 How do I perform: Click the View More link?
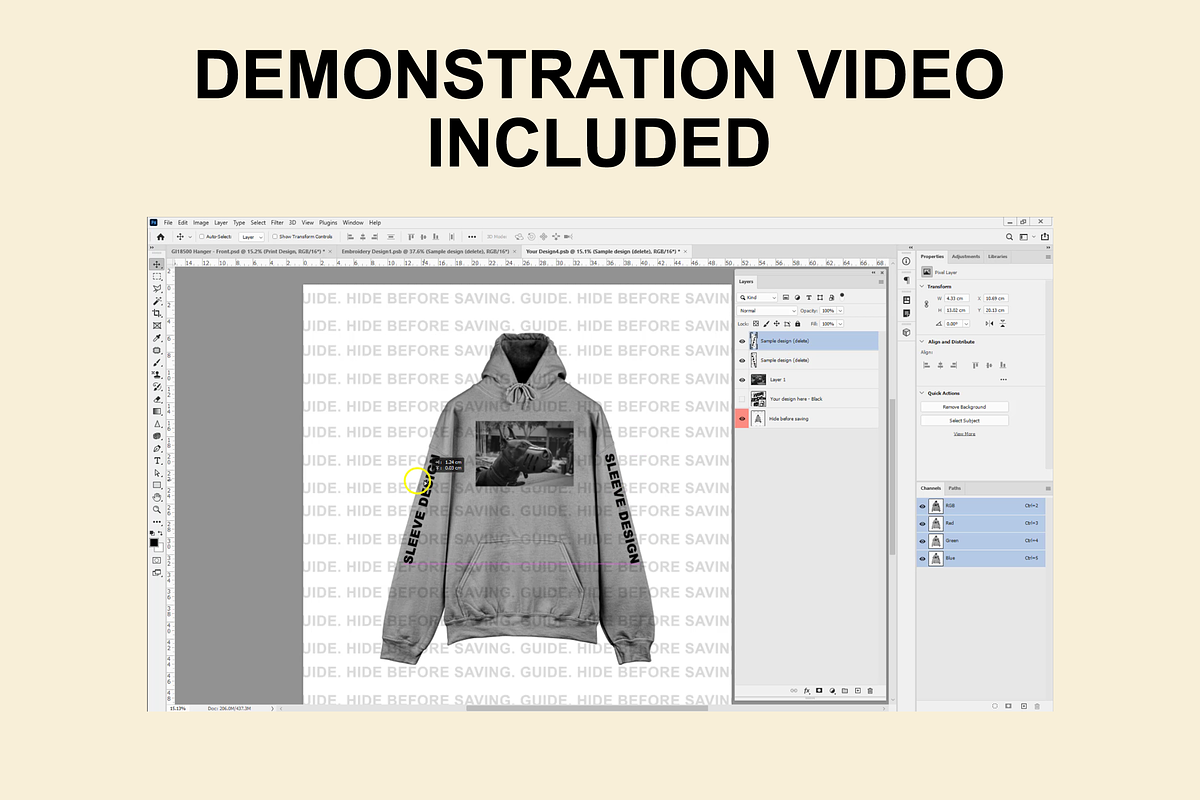[964, 434]
